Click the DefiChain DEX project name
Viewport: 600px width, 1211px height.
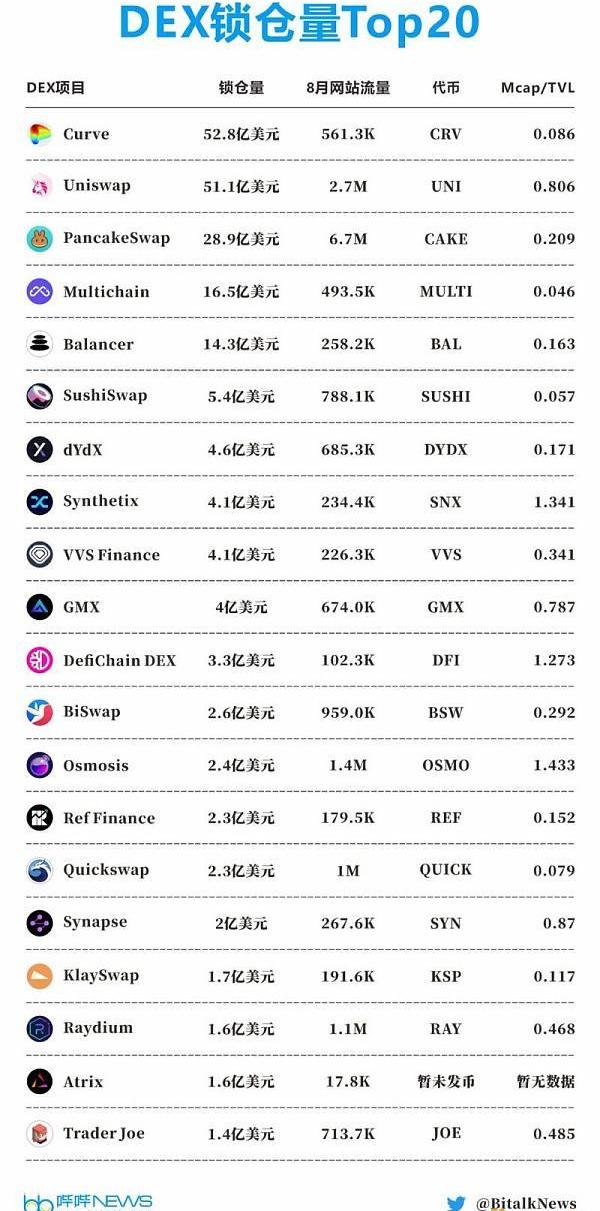pos(119,660)
